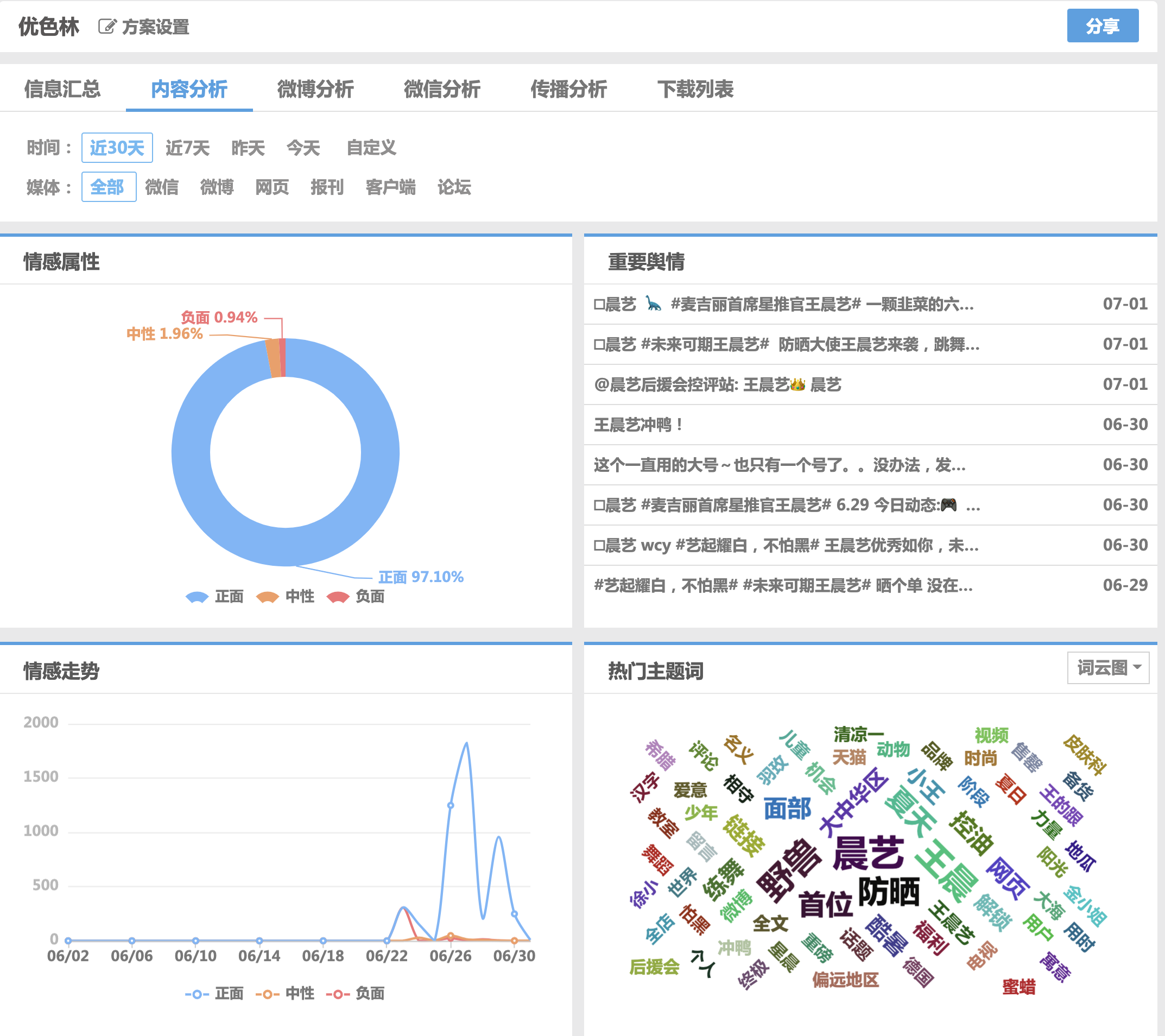Open the 王晨艺冲鸭！ news item
1165x1036 pixels.
click(x=638, y=425)
